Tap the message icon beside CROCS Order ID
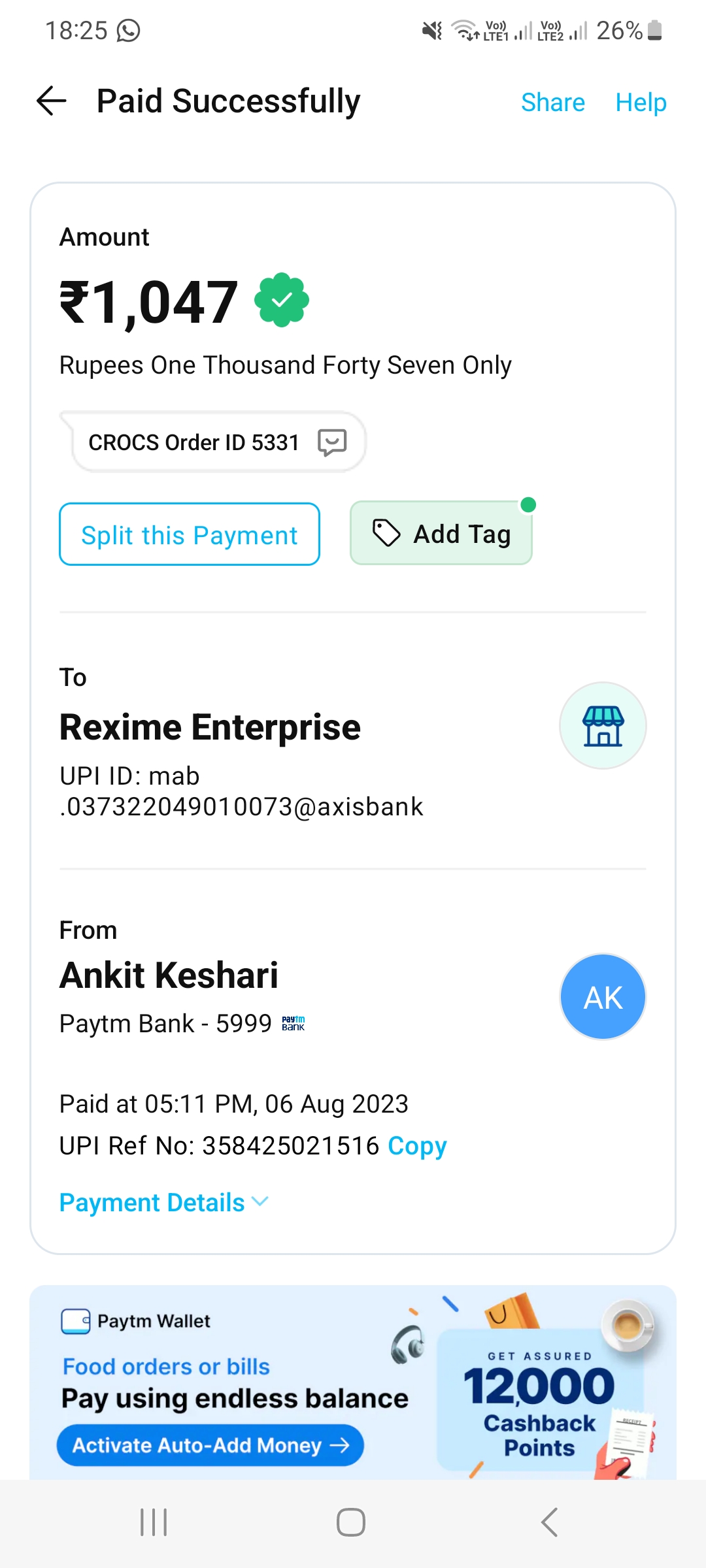The image size is (706, 1568). [x=332, y=442]
